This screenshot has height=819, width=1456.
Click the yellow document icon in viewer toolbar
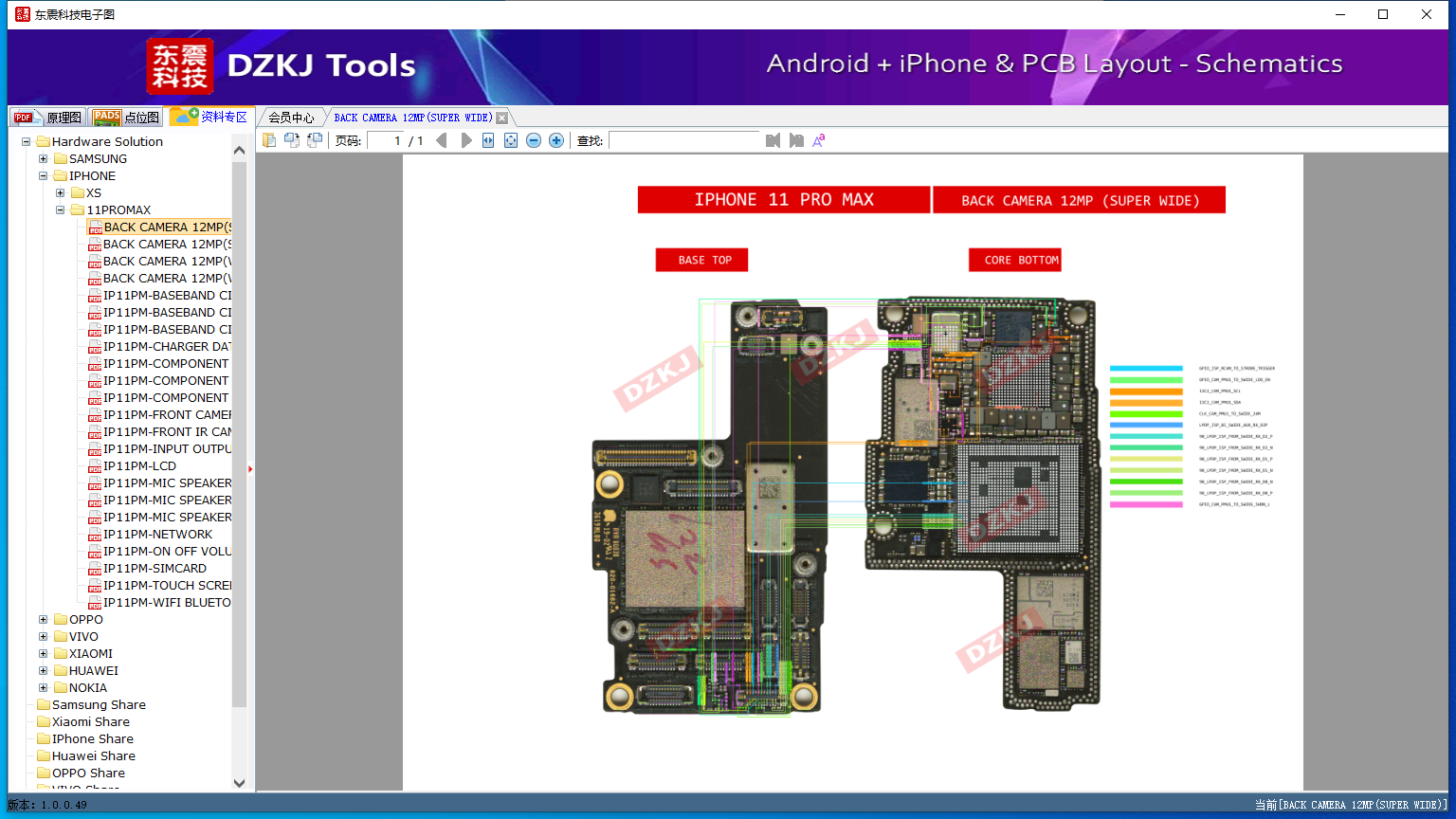[x=269, y=140]
